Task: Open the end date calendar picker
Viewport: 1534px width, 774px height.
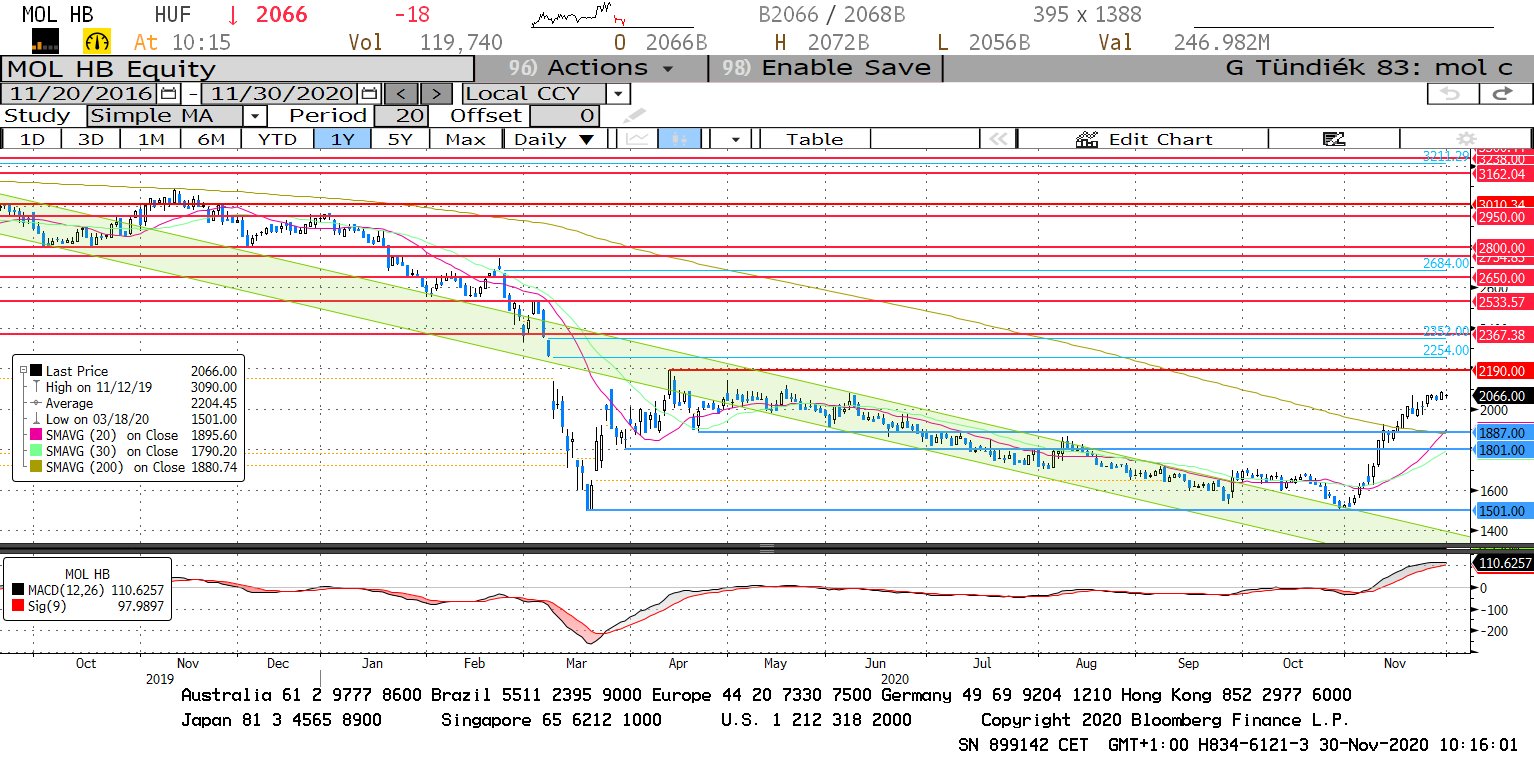Action: (368, 93)
